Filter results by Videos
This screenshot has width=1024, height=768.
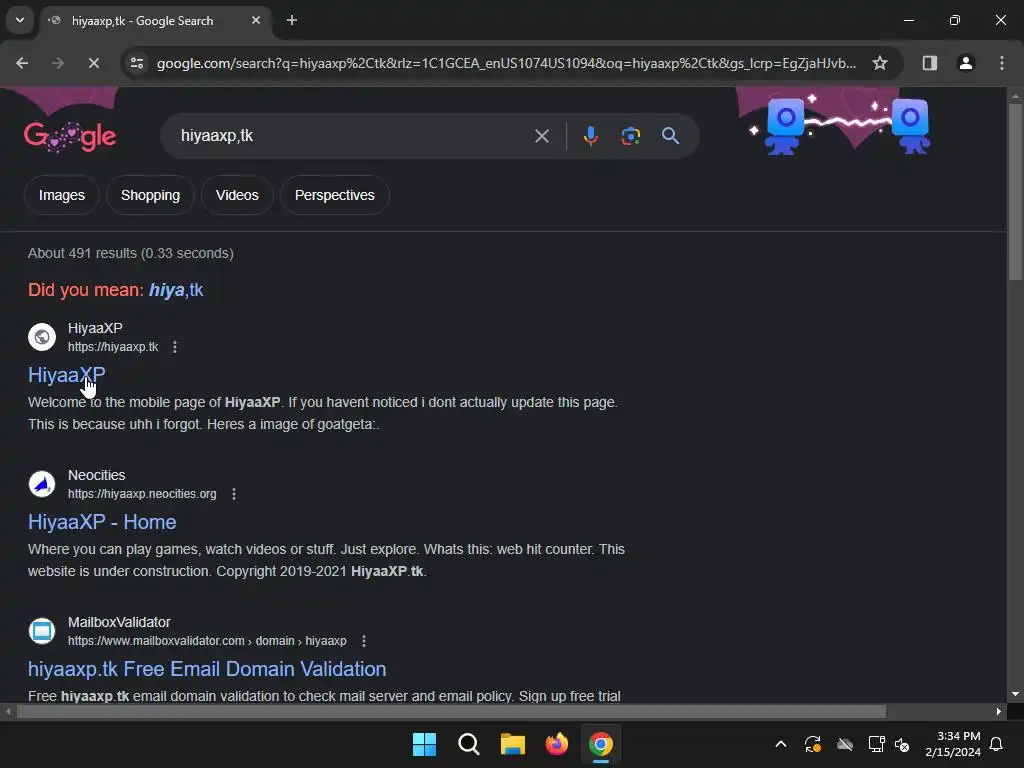(237, 195)
